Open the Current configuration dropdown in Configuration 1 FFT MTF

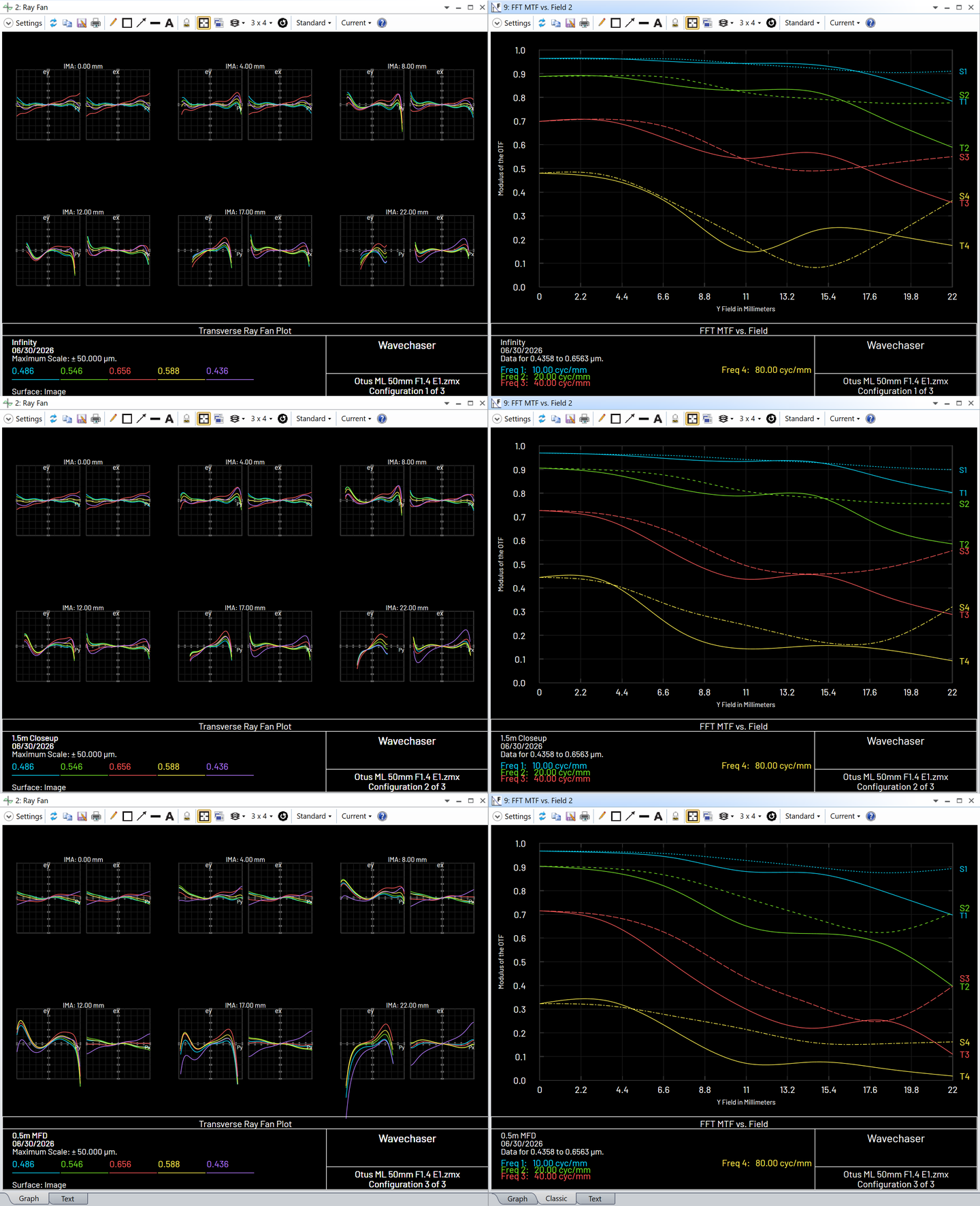tap(845, 23)
